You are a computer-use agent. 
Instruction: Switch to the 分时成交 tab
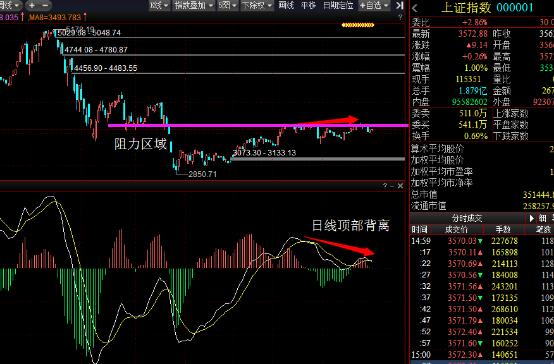[467, 218]
